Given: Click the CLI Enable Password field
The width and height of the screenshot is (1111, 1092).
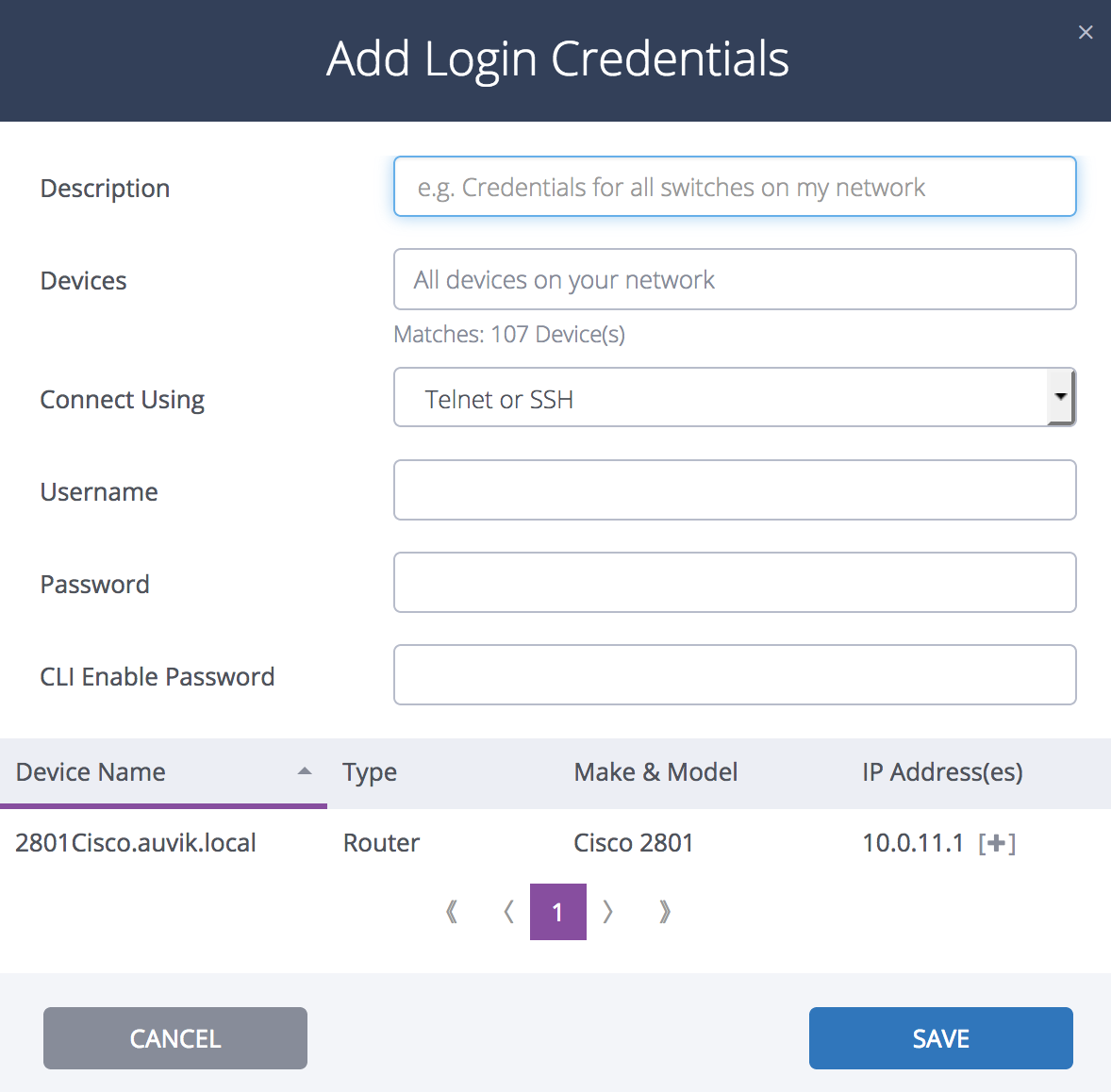Looking at the screenshot, I should pos(734,675).
